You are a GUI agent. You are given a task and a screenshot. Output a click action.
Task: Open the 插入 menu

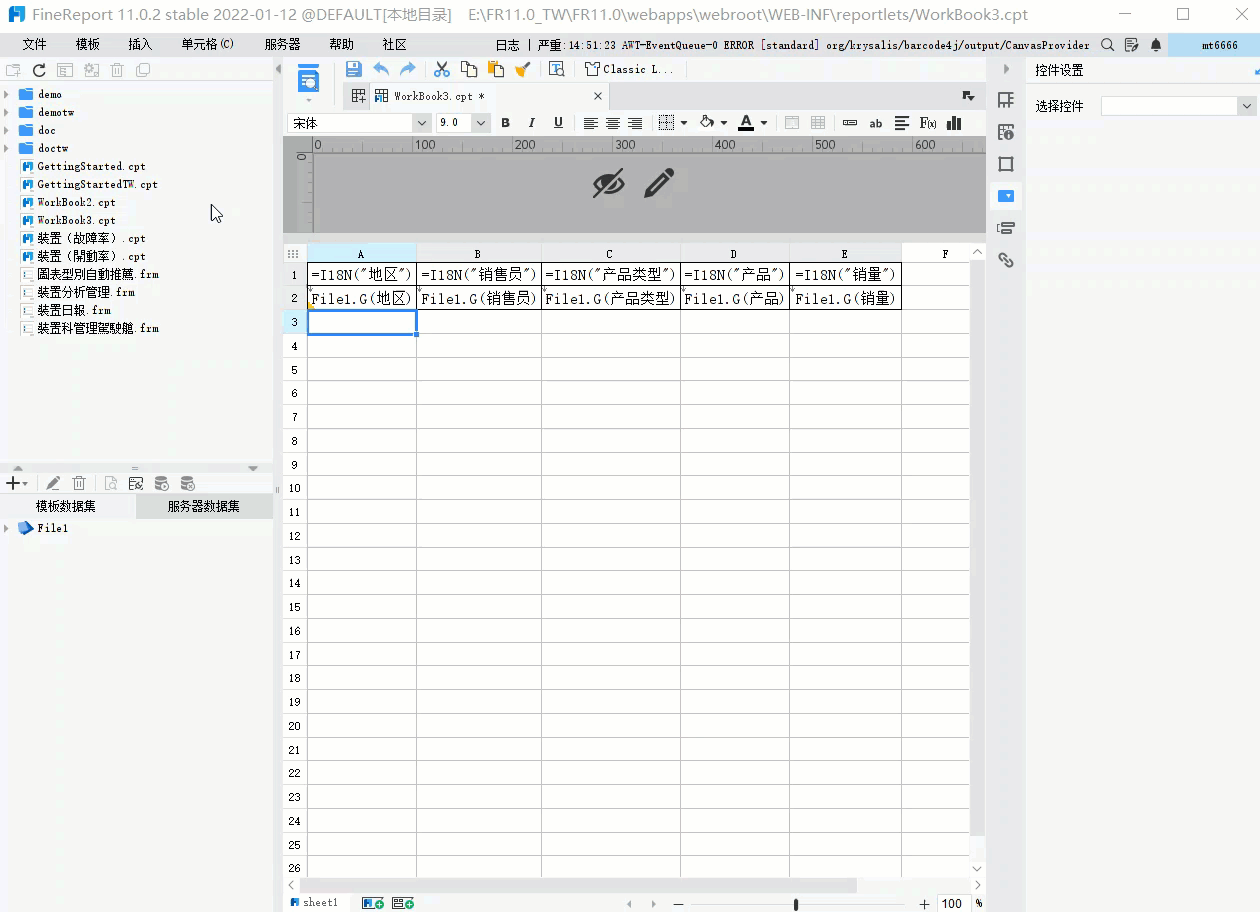click(x=140, y=45)
